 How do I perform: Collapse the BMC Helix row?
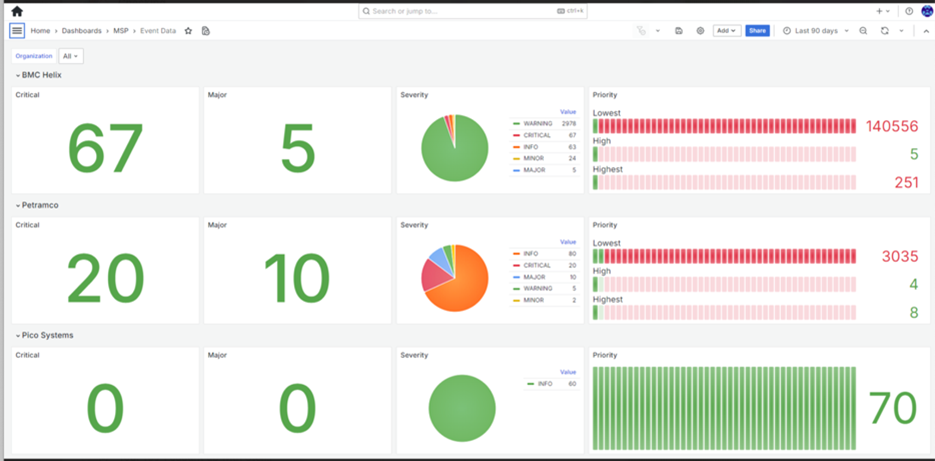pyautogui.click(x=39, y=75)
